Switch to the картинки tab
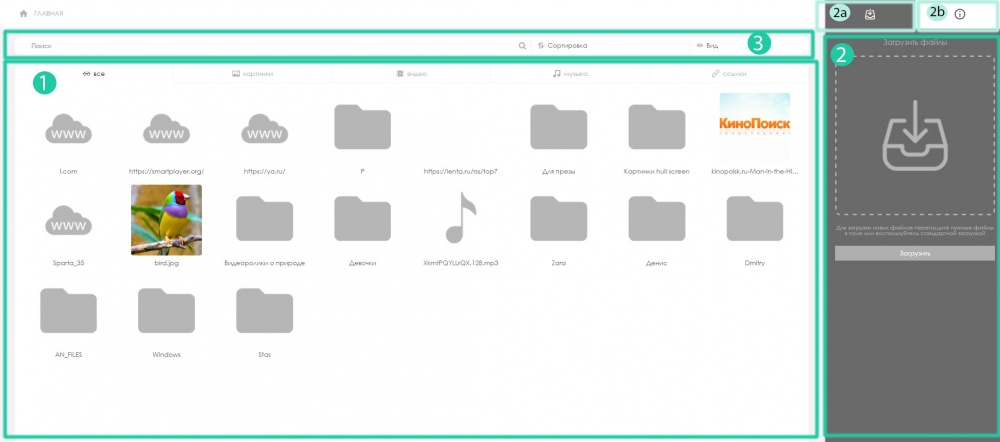This screenshot has width=1000, height=442. pyautogui.click(x=252, y=74)
